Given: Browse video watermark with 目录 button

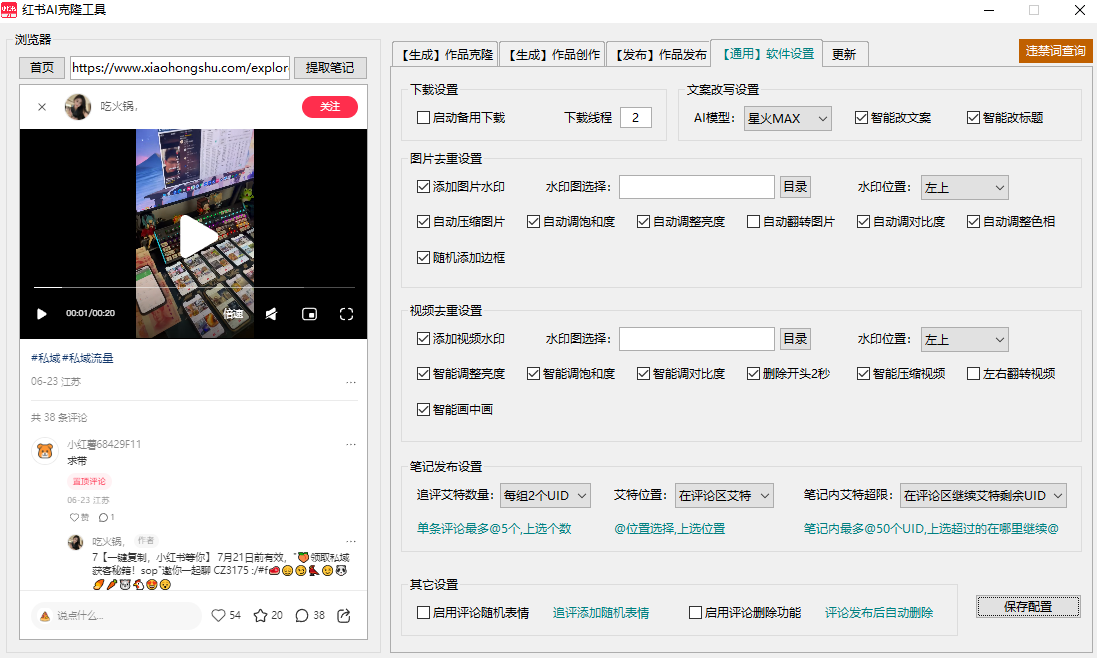Looking at the screenshot, I should pos(795,338).
